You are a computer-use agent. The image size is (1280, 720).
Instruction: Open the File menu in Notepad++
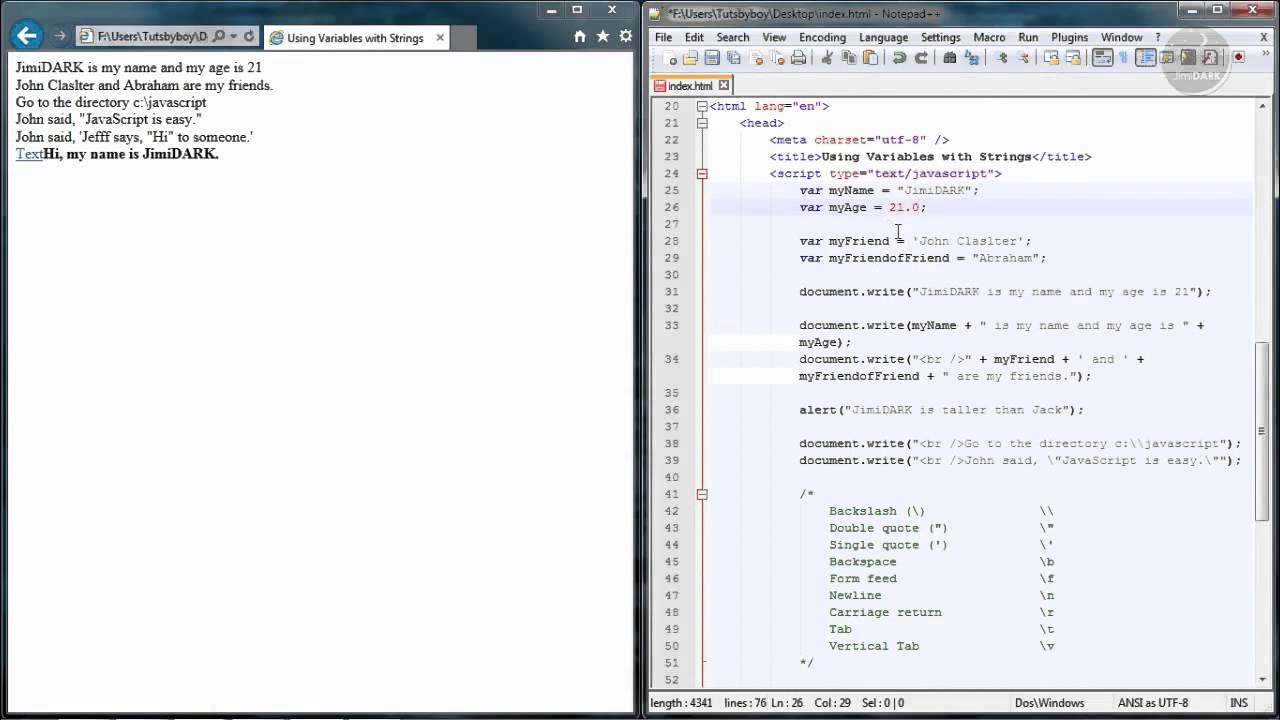(x=664, y=37)
